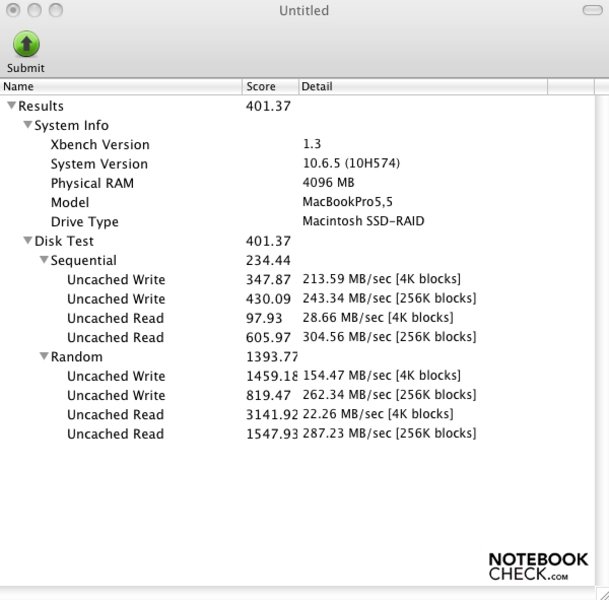Image resolution: width=609 pixels, height=600 pixels.
Task: Sort by the Detail column header
Action: (423, 86)
